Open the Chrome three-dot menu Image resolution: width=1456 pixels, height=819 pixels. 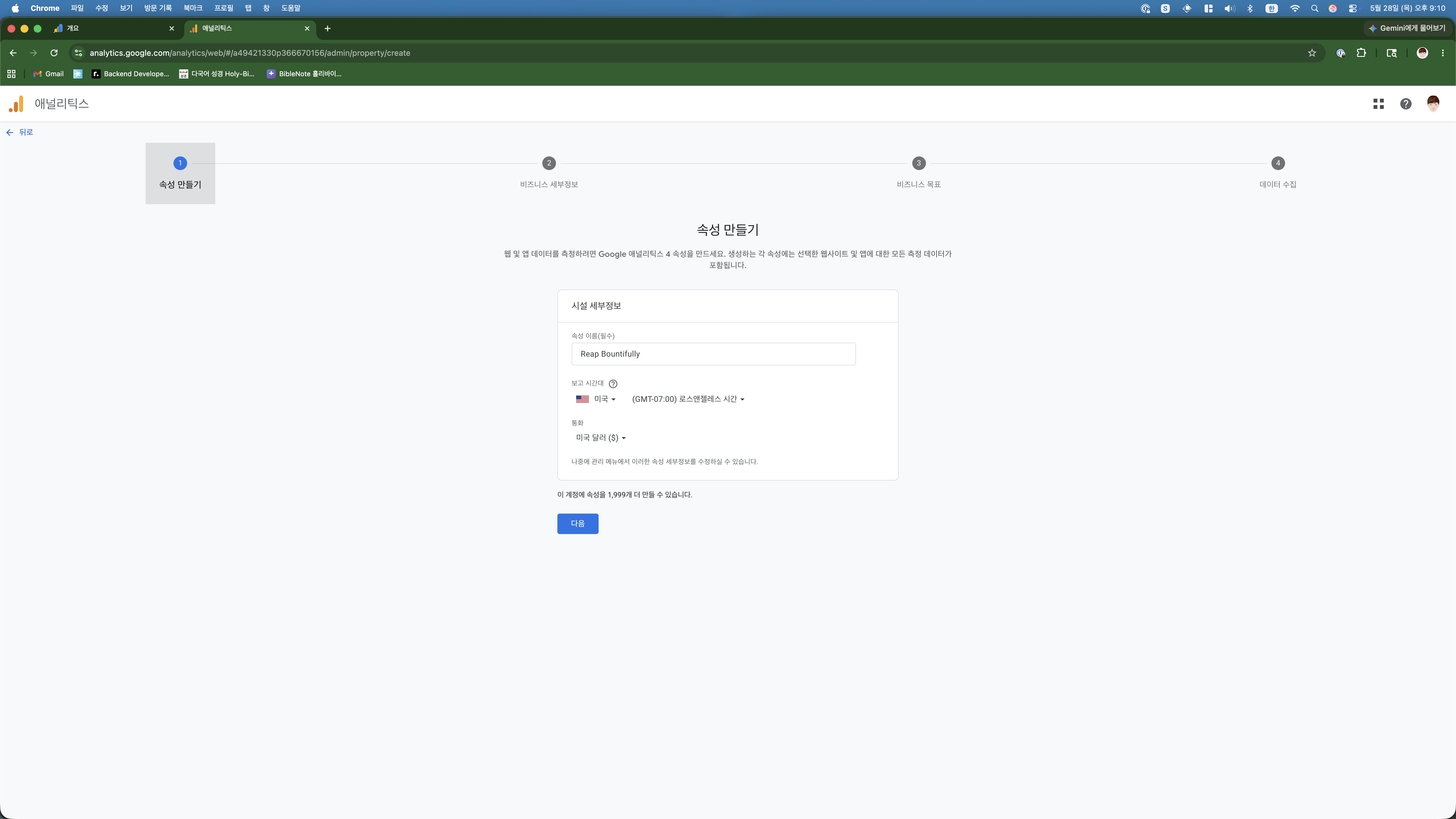coord(1443,53)
